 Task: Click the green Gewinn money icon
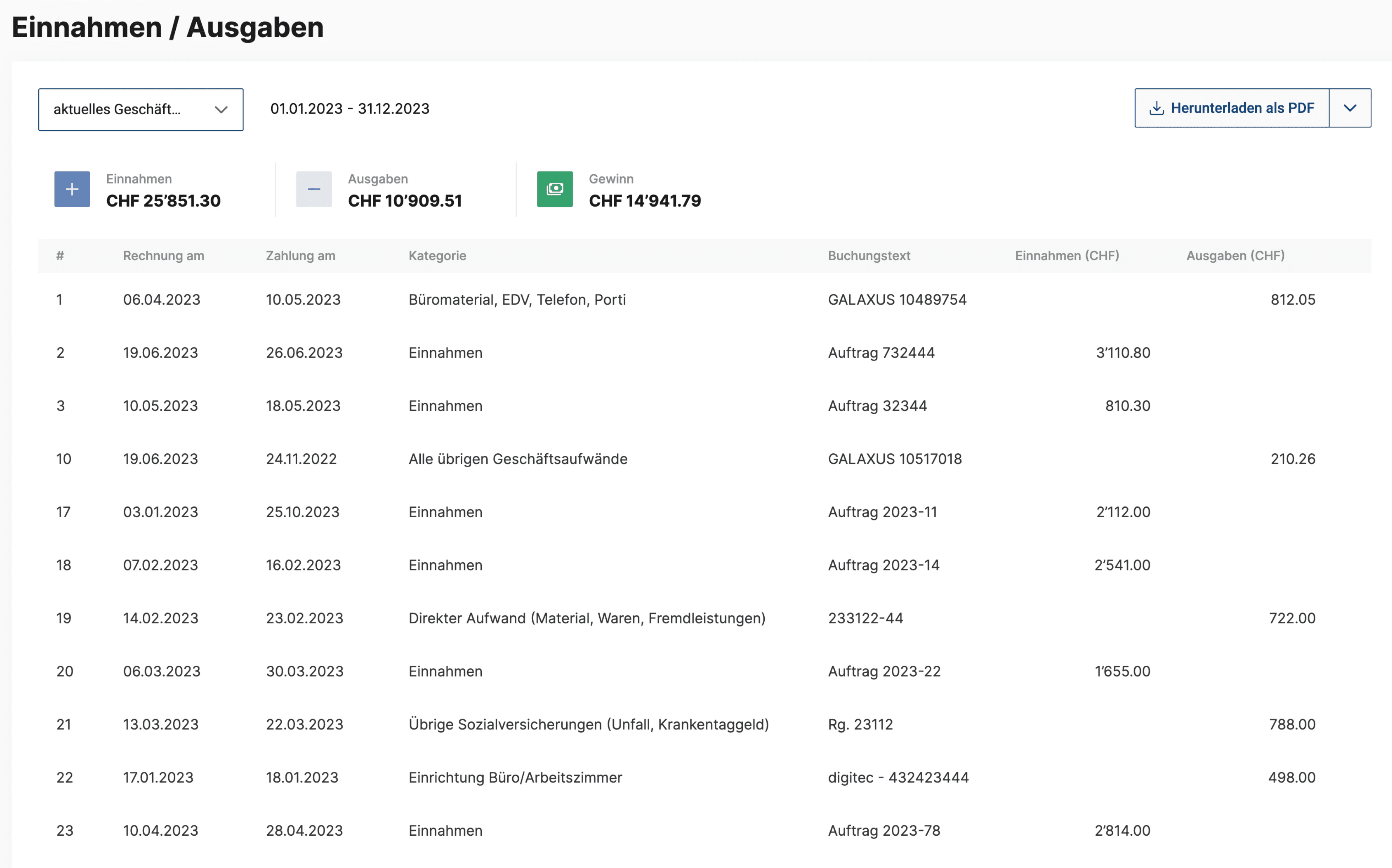pos(555,189)
